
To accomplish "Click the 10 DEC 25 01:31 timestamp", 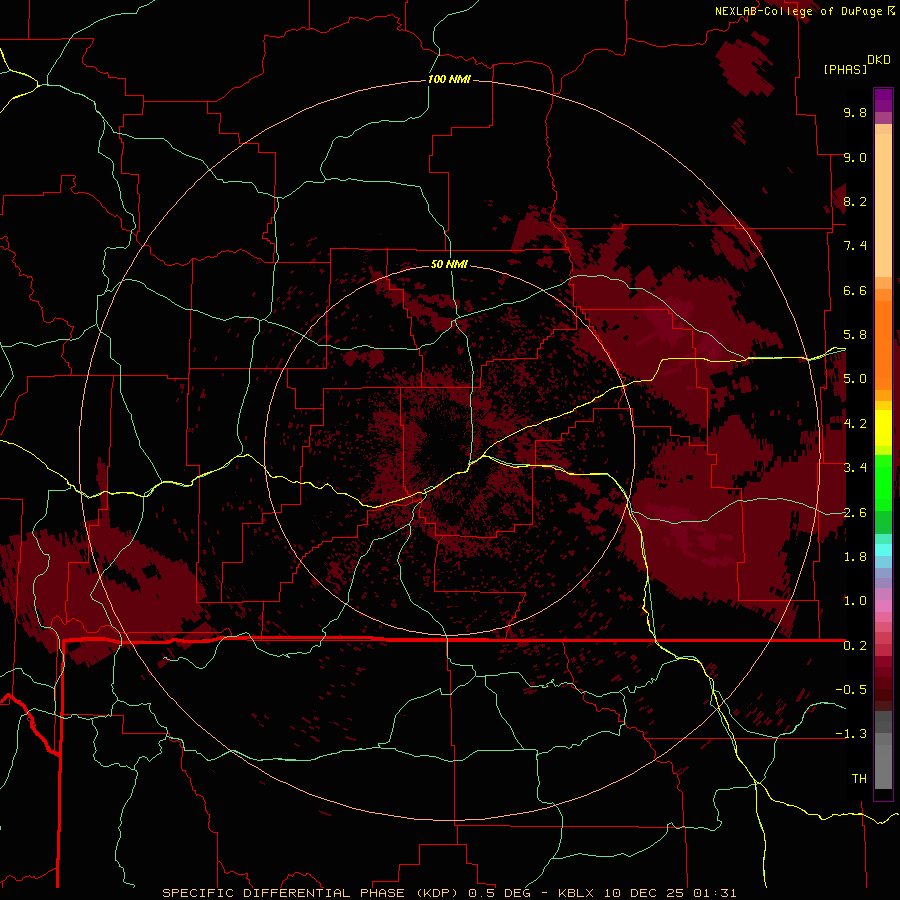I will click(671, 893).
